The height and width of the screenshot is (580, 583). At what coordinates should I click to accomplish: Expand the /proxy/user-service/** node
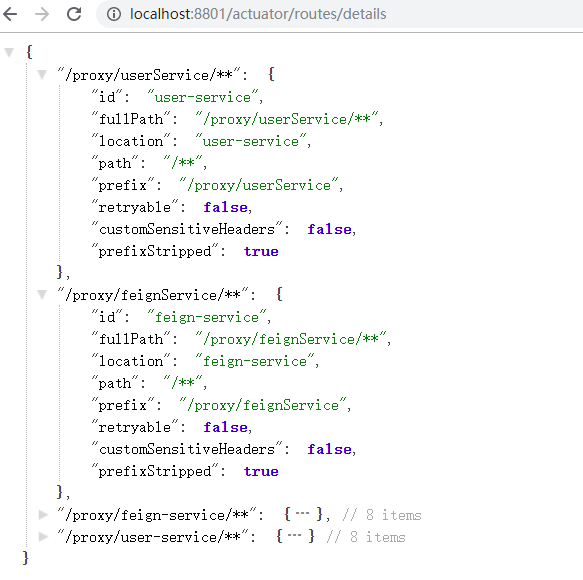pos(43,536)
